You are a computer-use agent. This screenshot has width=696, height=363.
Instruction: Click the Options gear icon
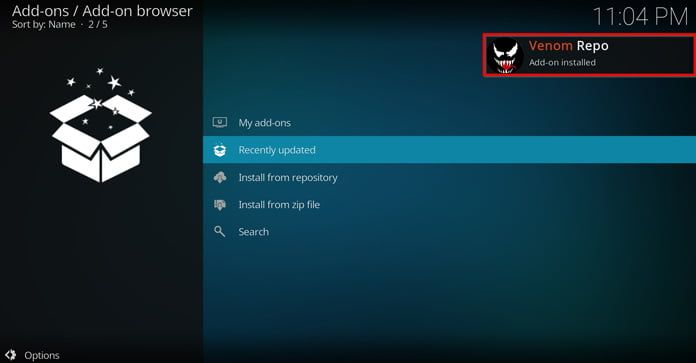click(x=11, y=355)
